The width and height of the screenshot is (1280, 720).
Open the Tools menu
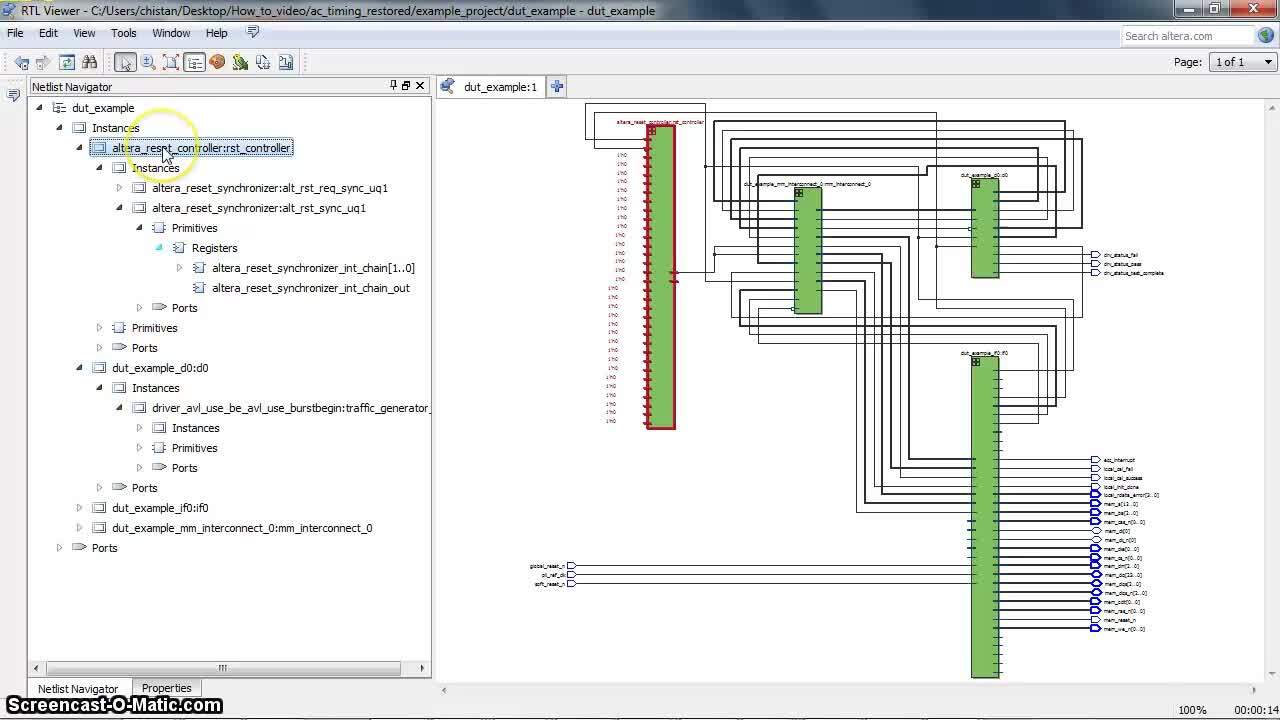coord(123,33)
